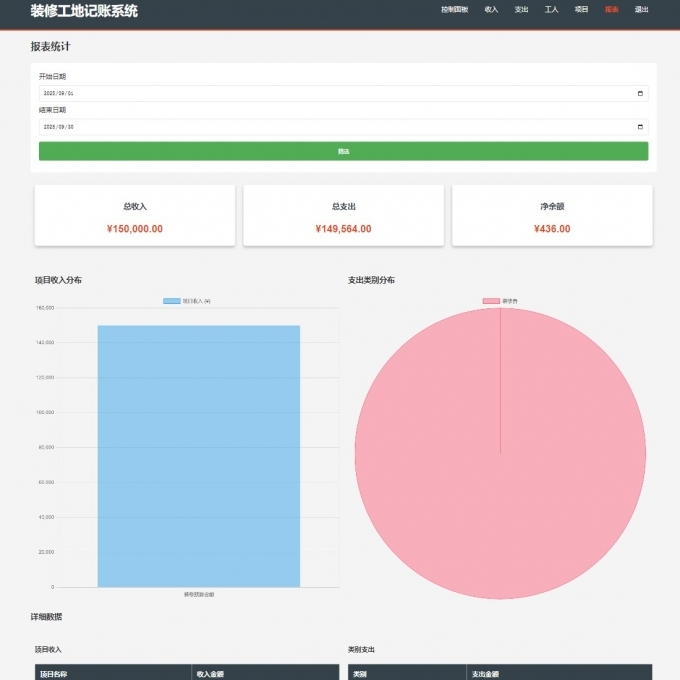Click the blue income bar in chart
Image resolution: width=680 pixels, height=680 pixels.
[x=198, y=455]
